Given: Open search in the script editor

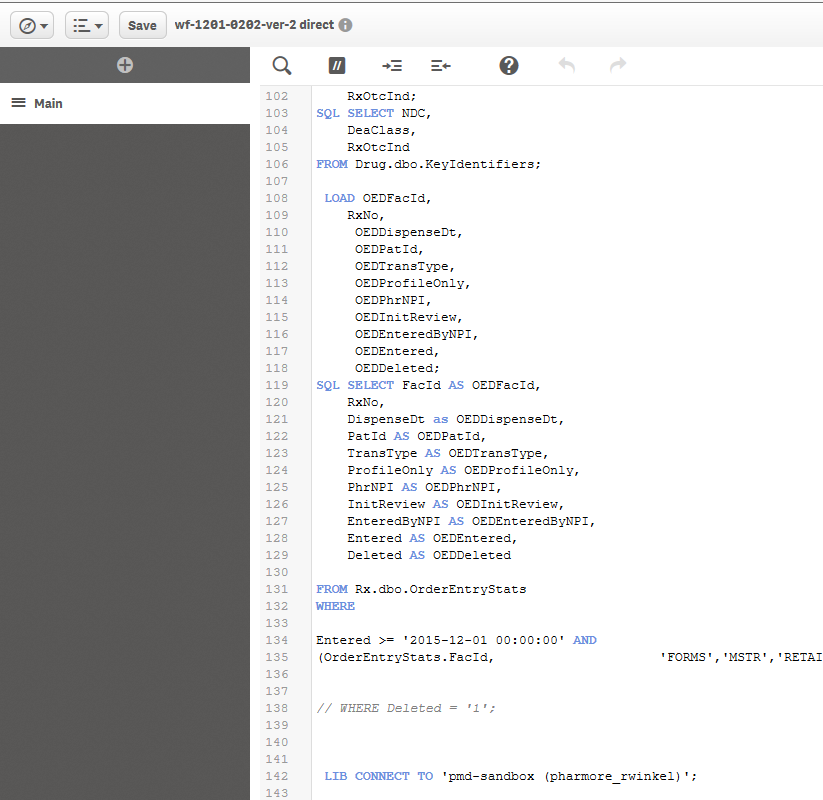Looking at the screenshot, I should point(282,65).
